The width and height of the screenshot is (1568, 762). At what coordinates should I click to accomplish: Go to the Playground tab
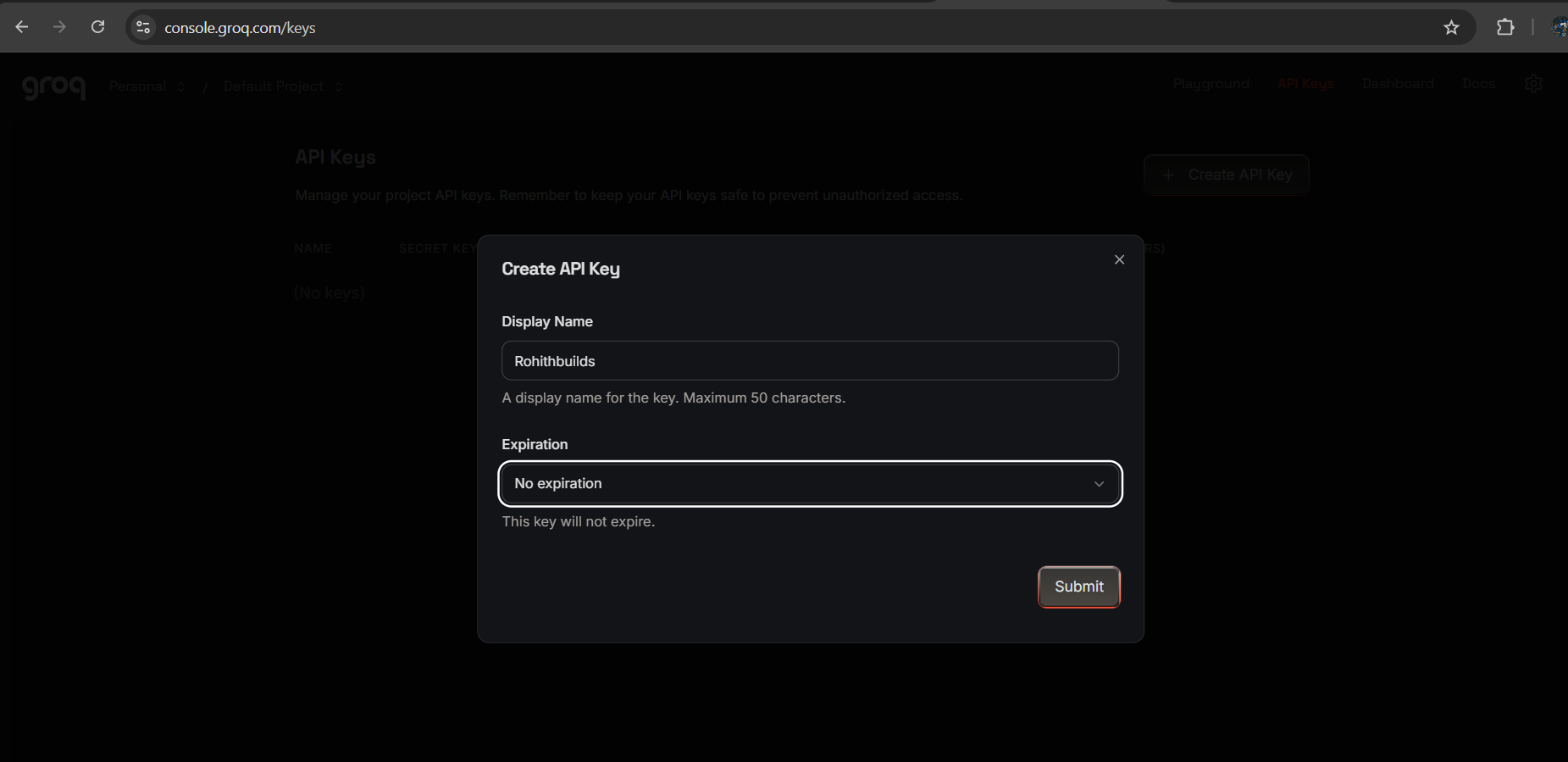point(1211,84)
